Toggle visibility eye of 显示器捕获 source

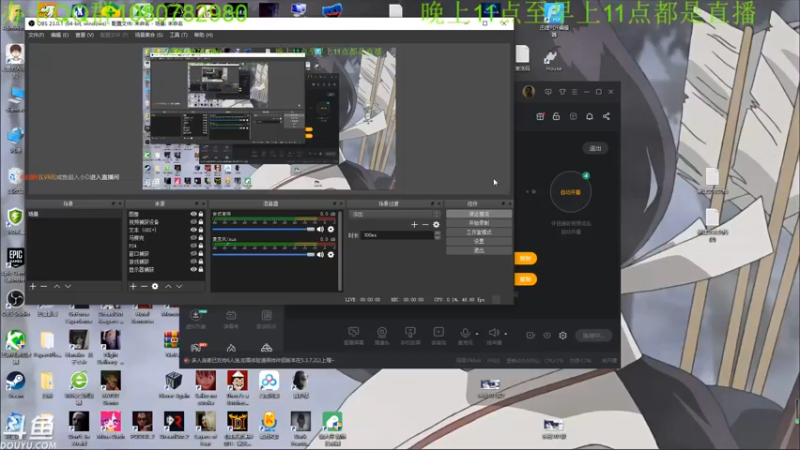(193, 269)
